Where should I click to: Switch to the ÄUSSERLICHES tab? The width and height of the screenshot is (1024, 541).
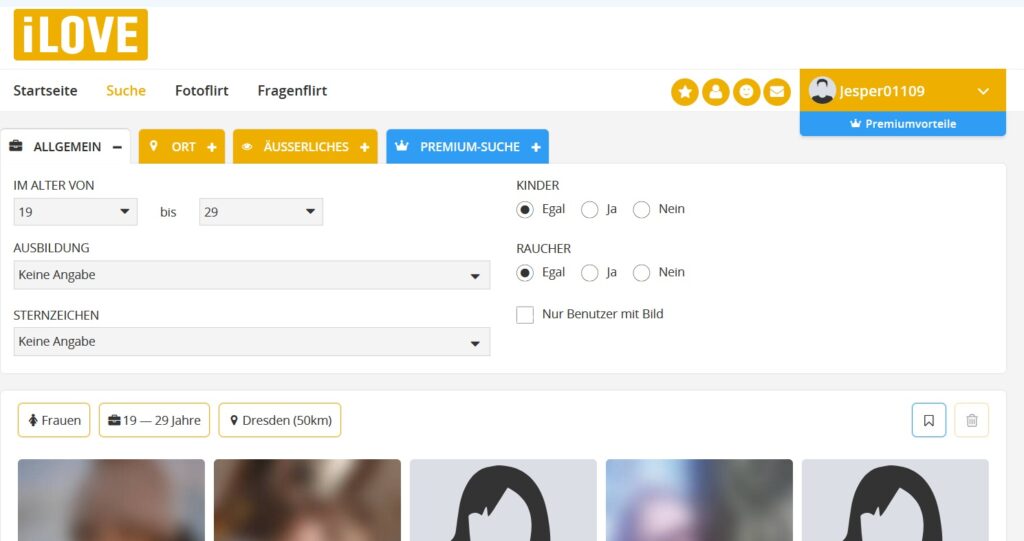[x=305, y=146]
